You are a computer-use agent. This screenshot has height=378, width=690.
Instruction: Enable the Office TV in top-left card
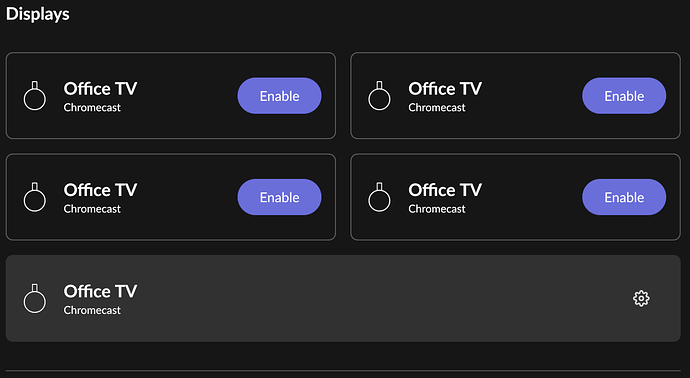[x=279, y=95]
